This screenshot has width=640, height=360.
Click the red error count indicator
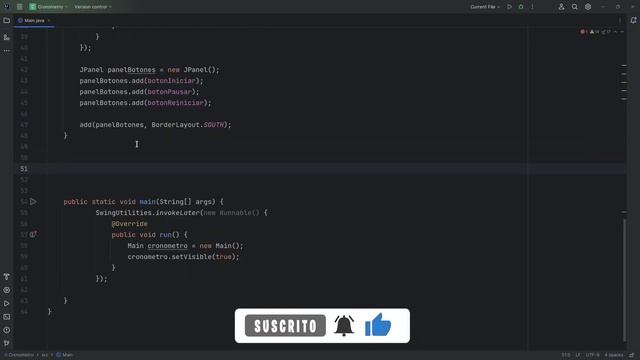pos(584,32)
